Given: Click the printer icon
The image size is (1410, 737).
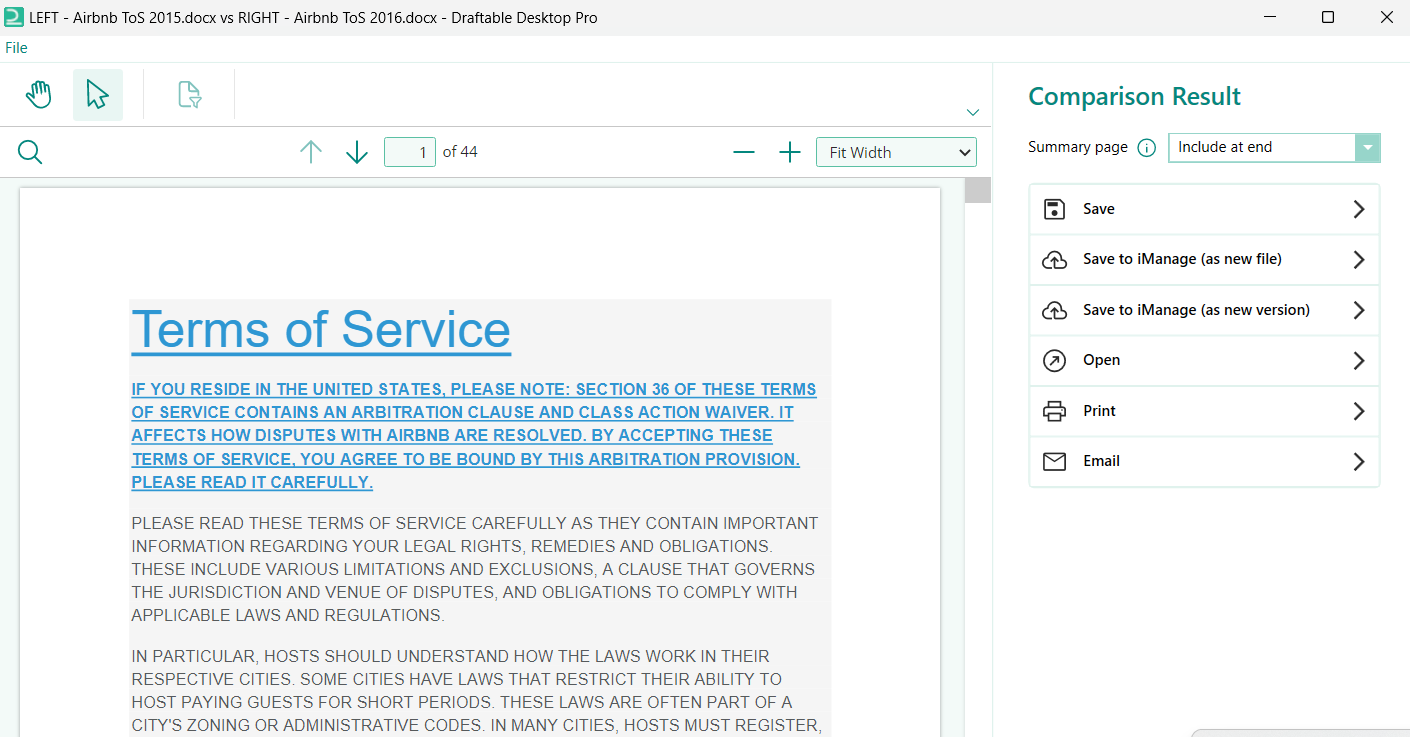Looking at the screenshot, I should pos(1054,411).
